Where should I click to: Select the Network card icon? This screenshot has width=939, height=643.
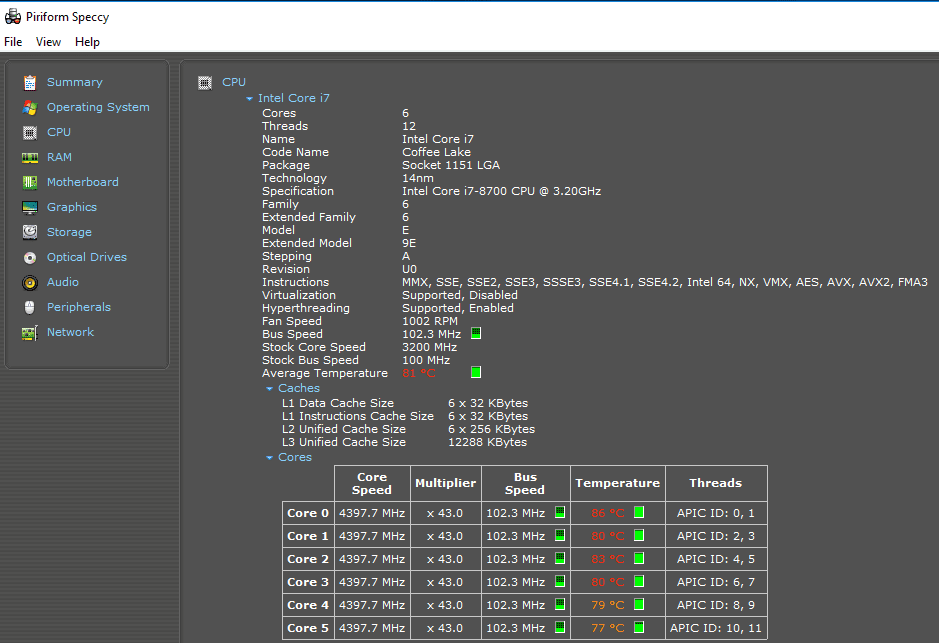(30, 333)
